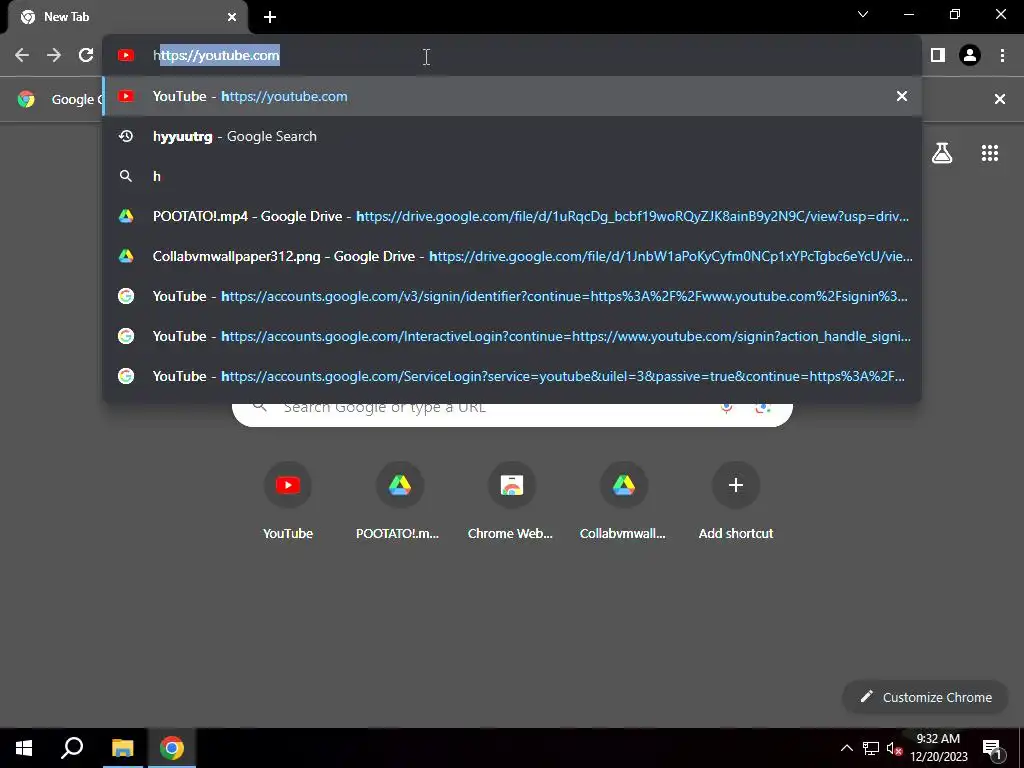The image size is (1024, 768).
Task: Open YouTube signin/identifier accounts suggestion
Action: (x=512, y=296)
